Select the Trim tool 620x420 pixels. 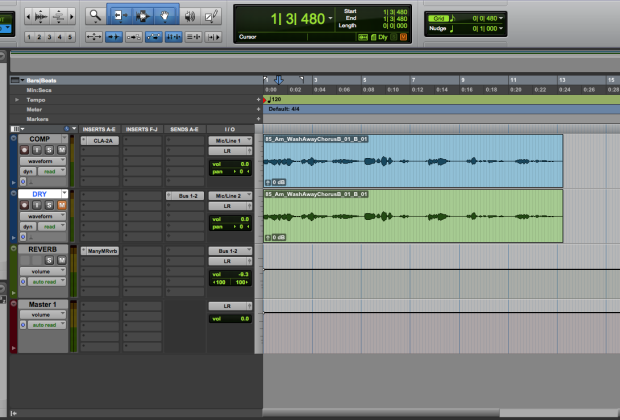click(119, 16)
